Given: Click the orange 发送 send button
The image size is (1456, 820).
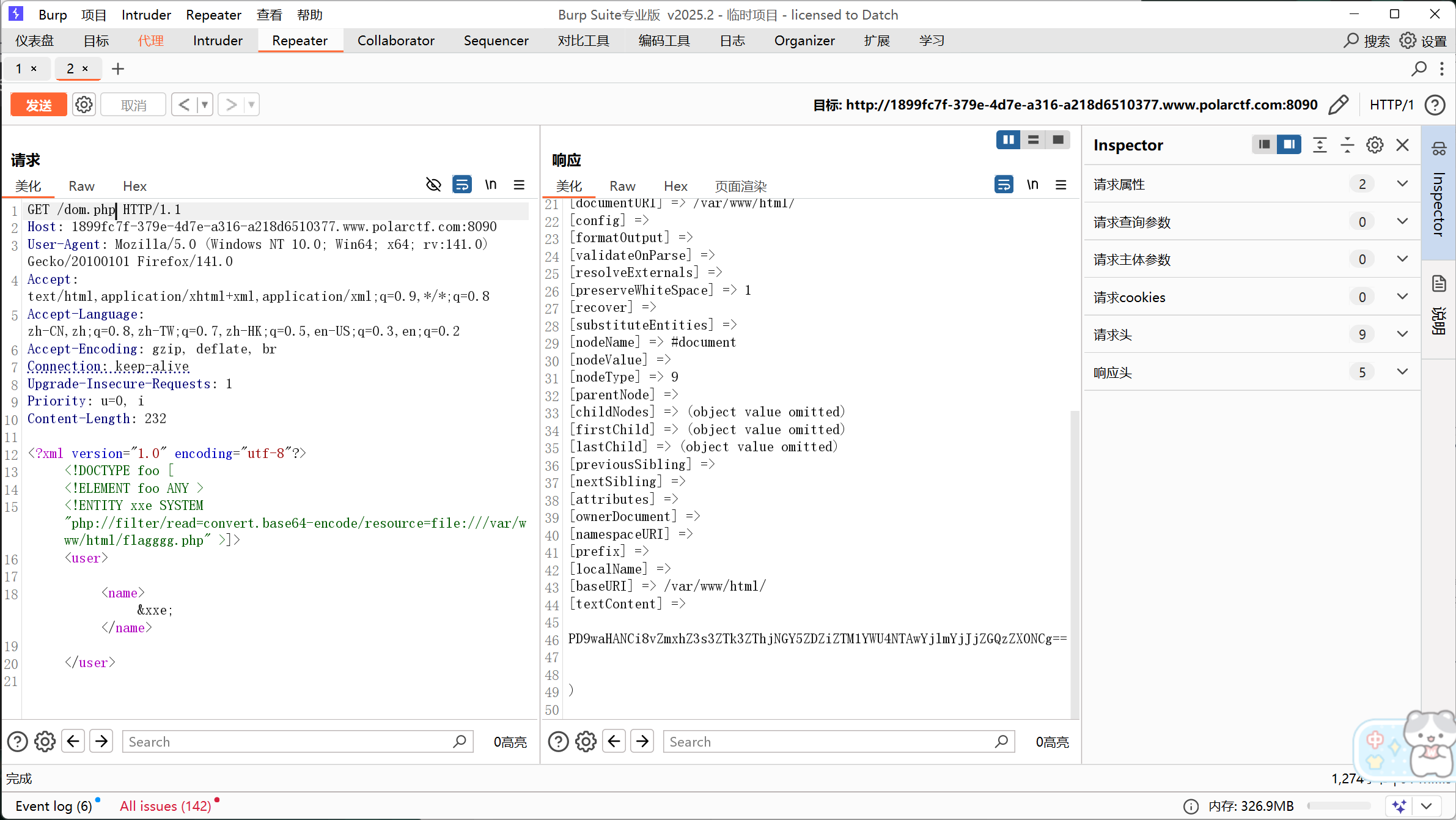Looking at the screenshot, I should coord(39,105).
